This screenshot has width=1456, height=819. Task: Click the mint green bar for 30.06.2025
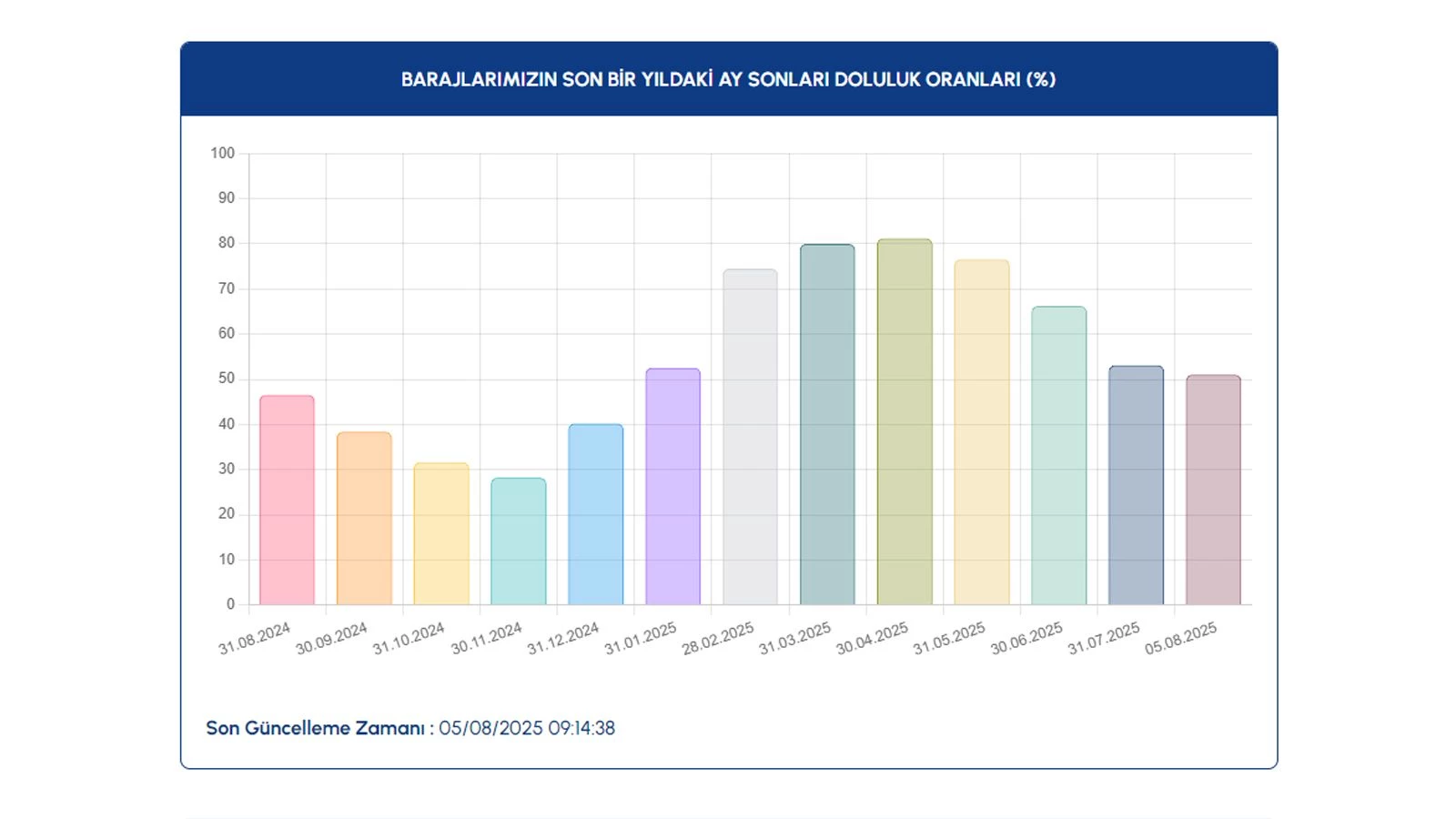click(1059, 455)
